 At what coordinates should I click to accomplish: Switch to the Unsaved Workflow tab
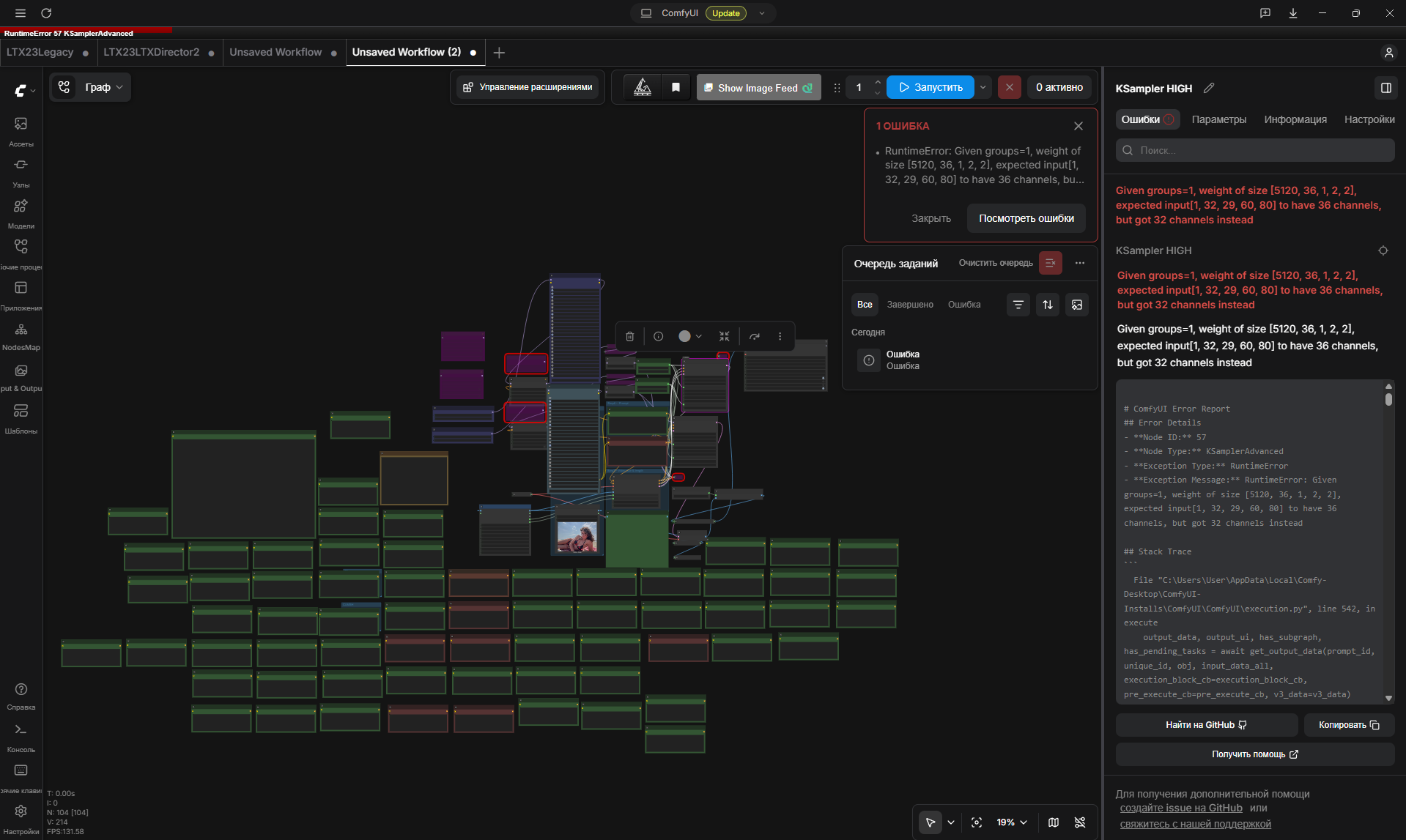click(x=284, y=52)
